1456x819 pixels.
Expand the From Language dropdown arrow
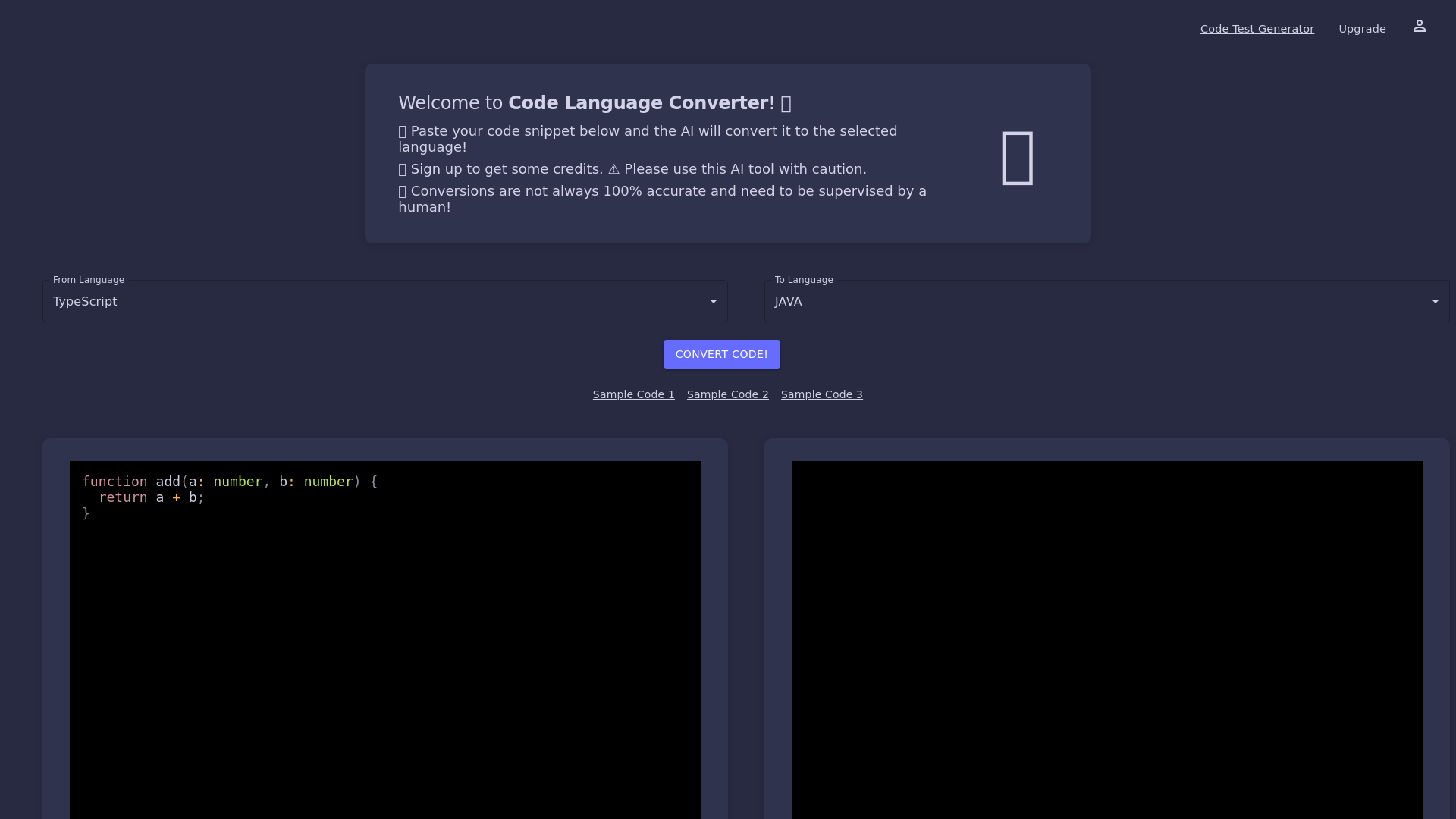(x=713, y=302)
